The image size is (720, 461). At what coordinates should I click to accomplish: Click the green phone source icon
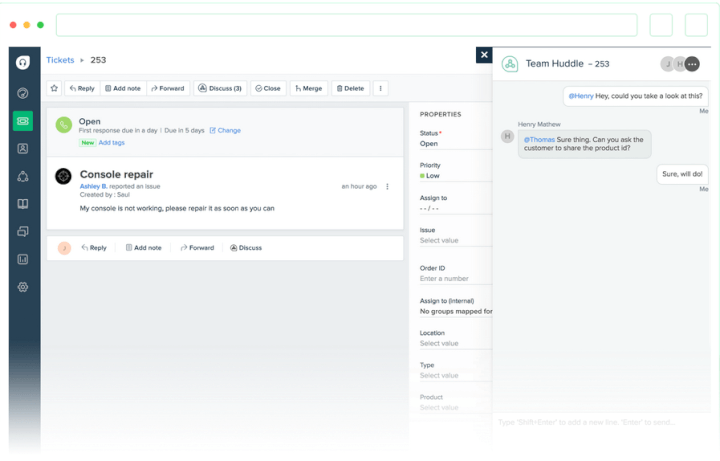click(64, 125)
